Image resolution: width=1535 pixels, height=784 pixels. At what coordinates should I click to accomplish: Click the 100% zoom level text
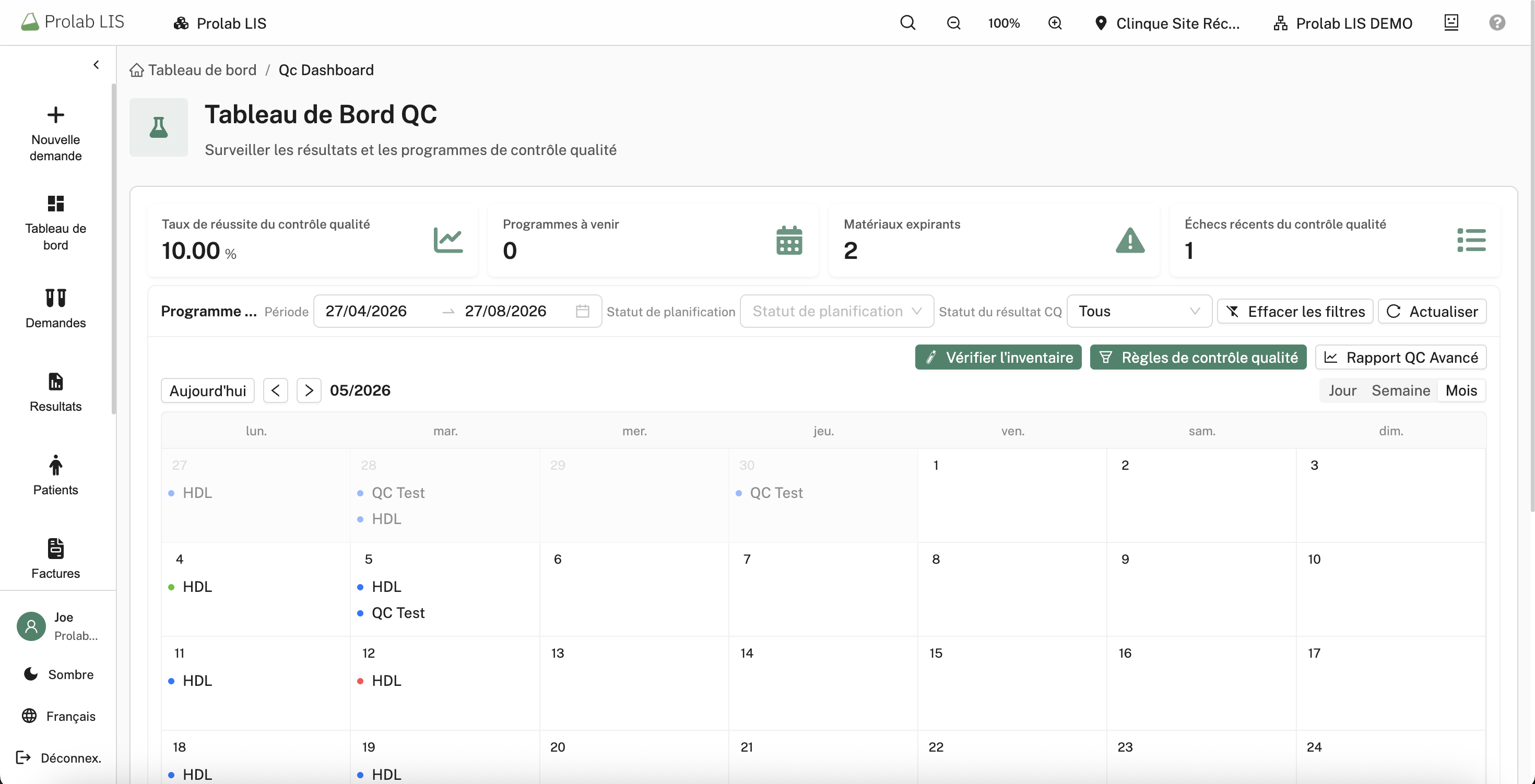(x=1003, y=23)
